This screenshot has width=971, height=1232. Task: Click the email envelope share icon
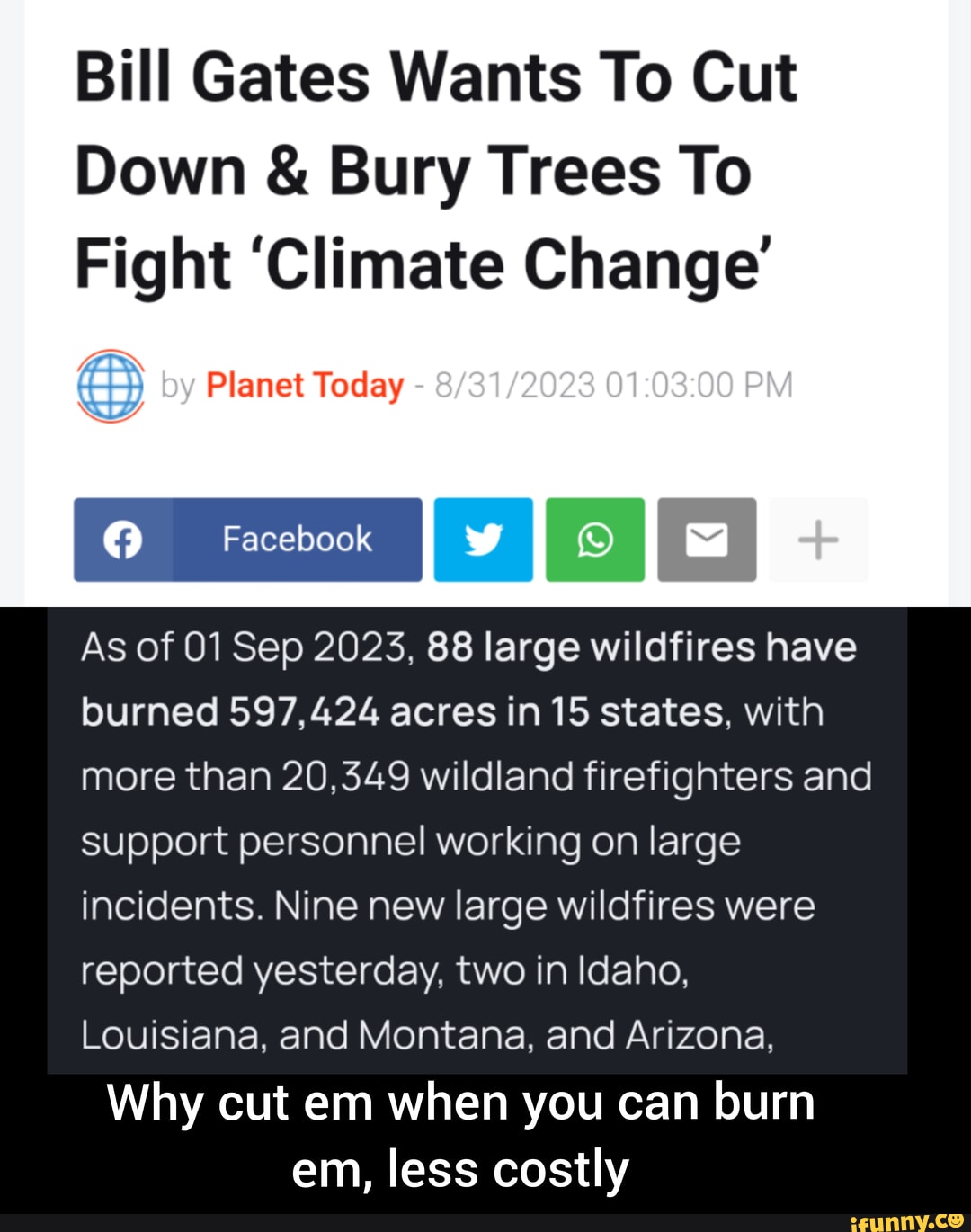[x=707, y=540]
